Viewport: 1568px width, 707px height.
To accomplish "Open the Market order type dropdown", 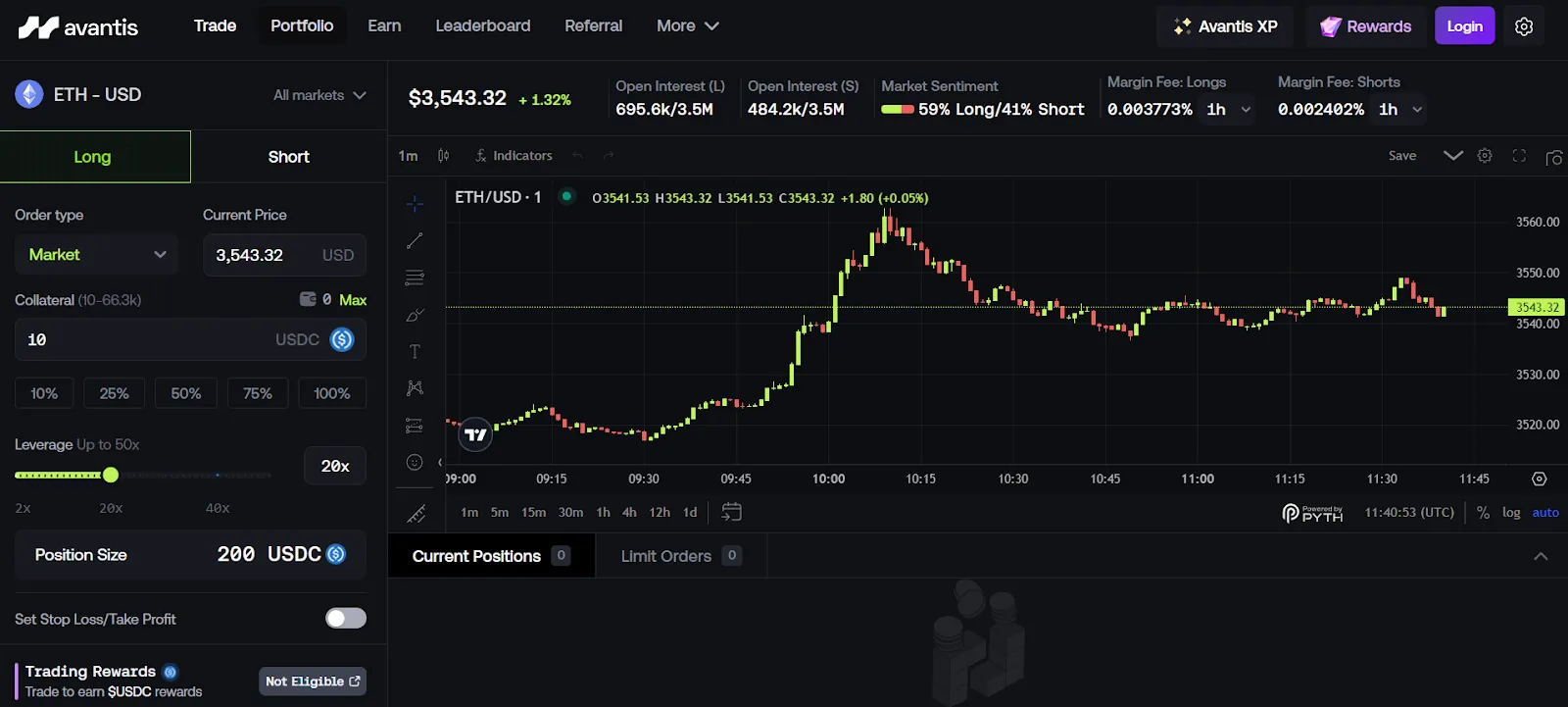I will (x=96, y=254).
